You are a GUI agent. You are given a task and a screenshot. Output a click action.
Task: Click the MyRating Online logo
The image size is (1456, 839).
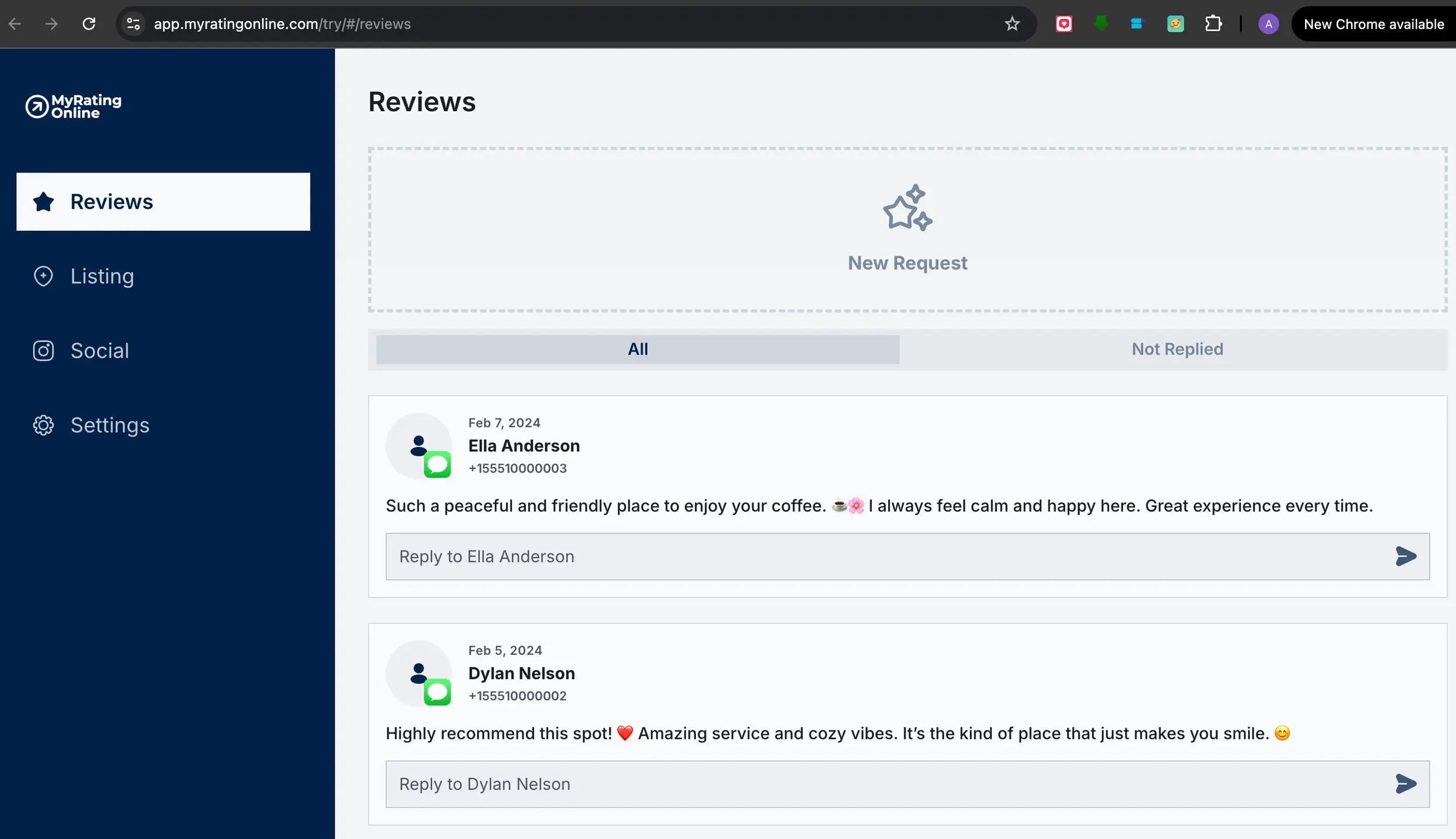coord(73,107)
